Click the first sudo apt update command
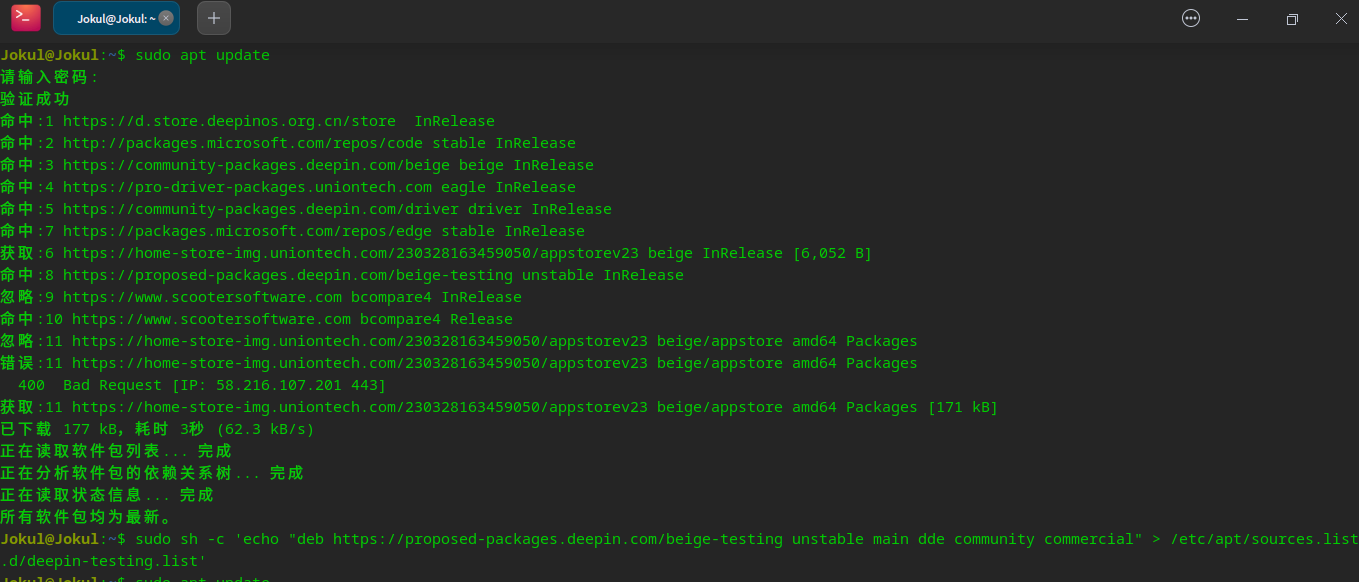Image resolution: width=1359 pixels, height=582 pixels. tap(202, 55)
